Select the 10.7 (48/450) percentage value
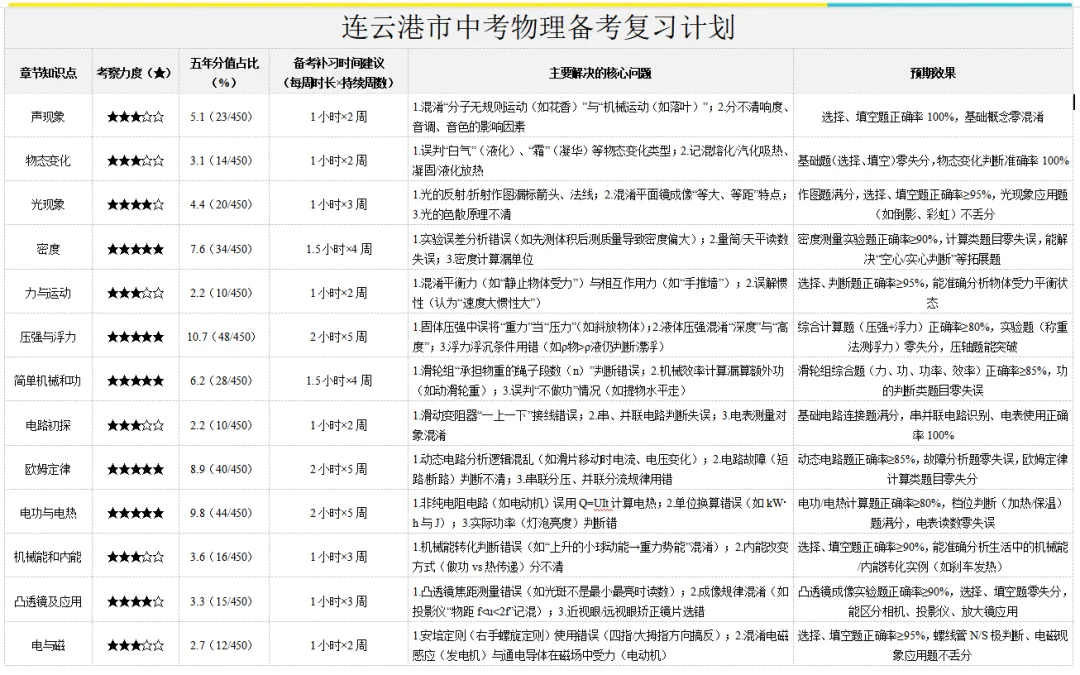 pos(222,337)
